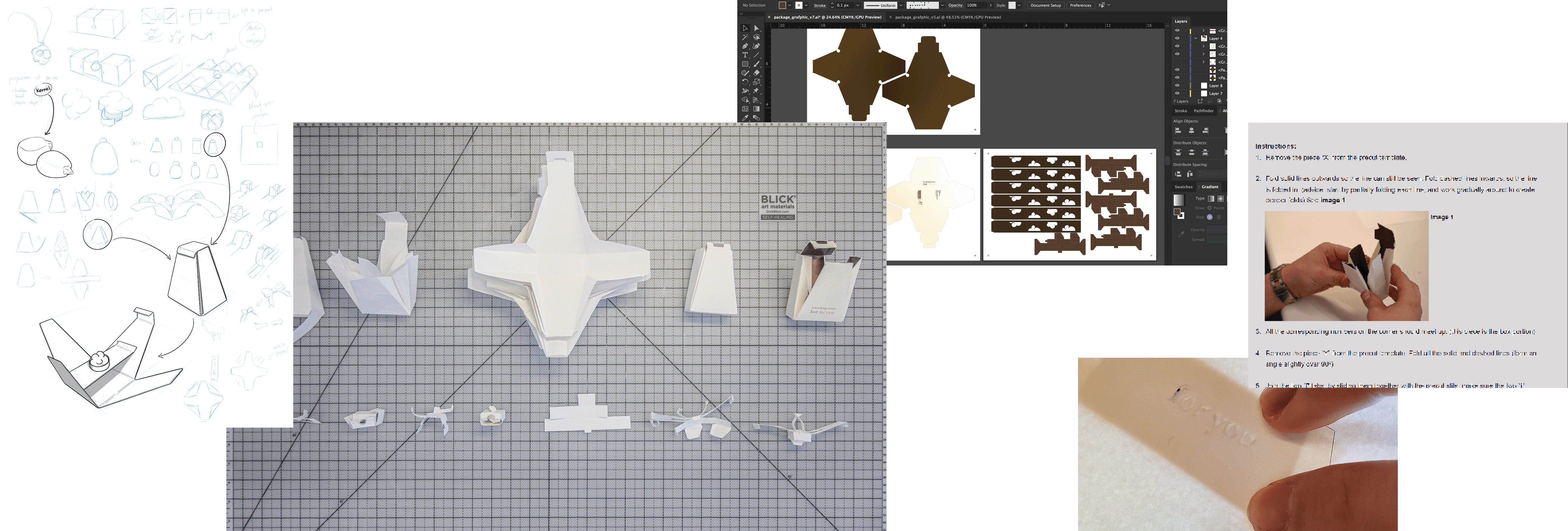Viewport: 1568px width, 531px height.
Task: Click Horizontal Align Center icon
Action: (x=1191, y=130)
